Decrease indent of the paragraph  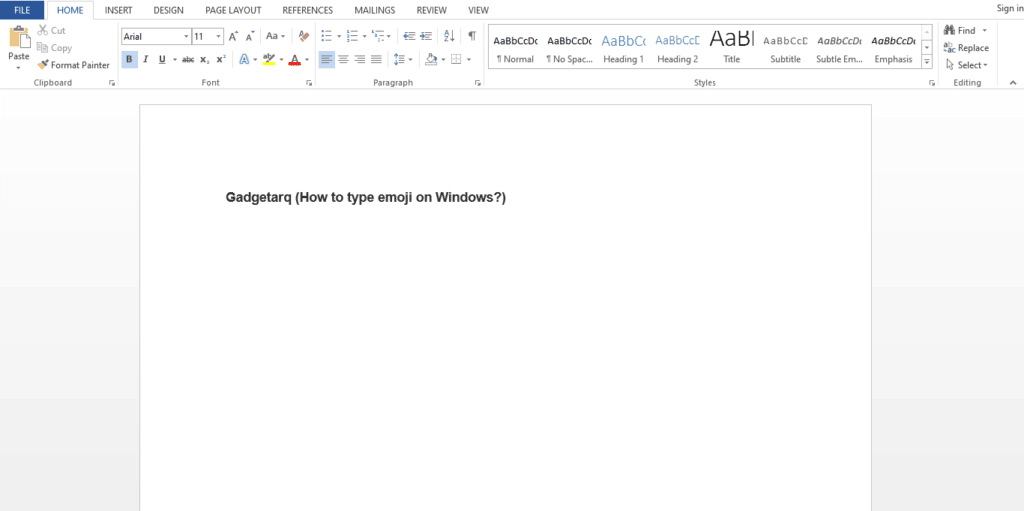(409, 37)
